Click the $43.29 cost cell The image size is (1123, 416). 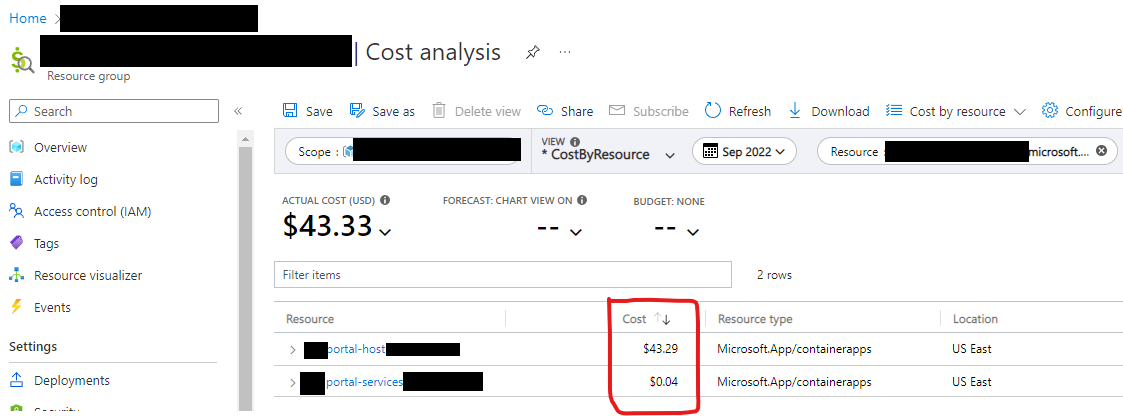click(660, 349)
